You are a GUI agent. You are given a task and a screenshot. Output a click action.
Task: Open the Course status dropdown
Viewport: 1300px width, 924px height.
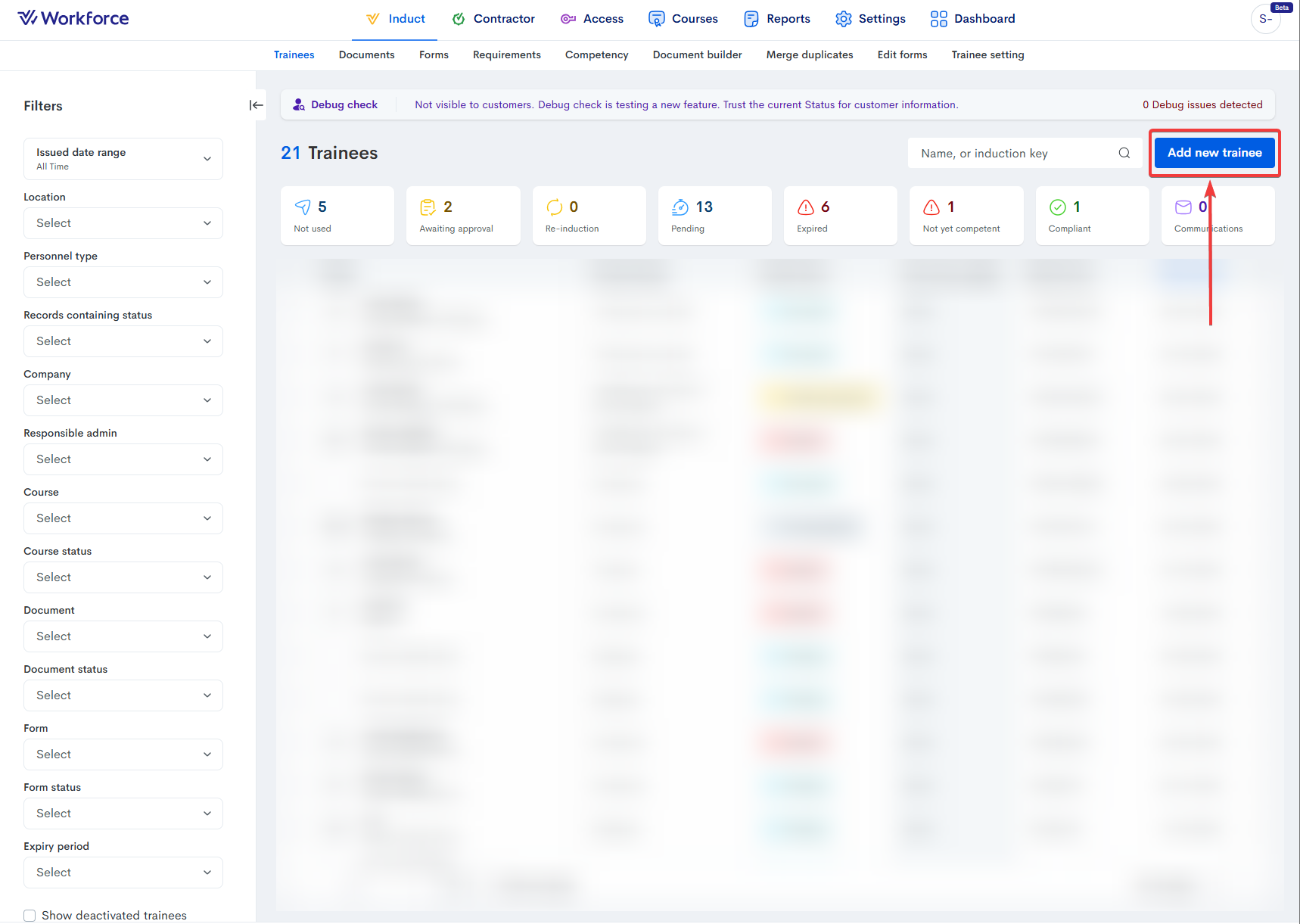click(x=123, y=577)
